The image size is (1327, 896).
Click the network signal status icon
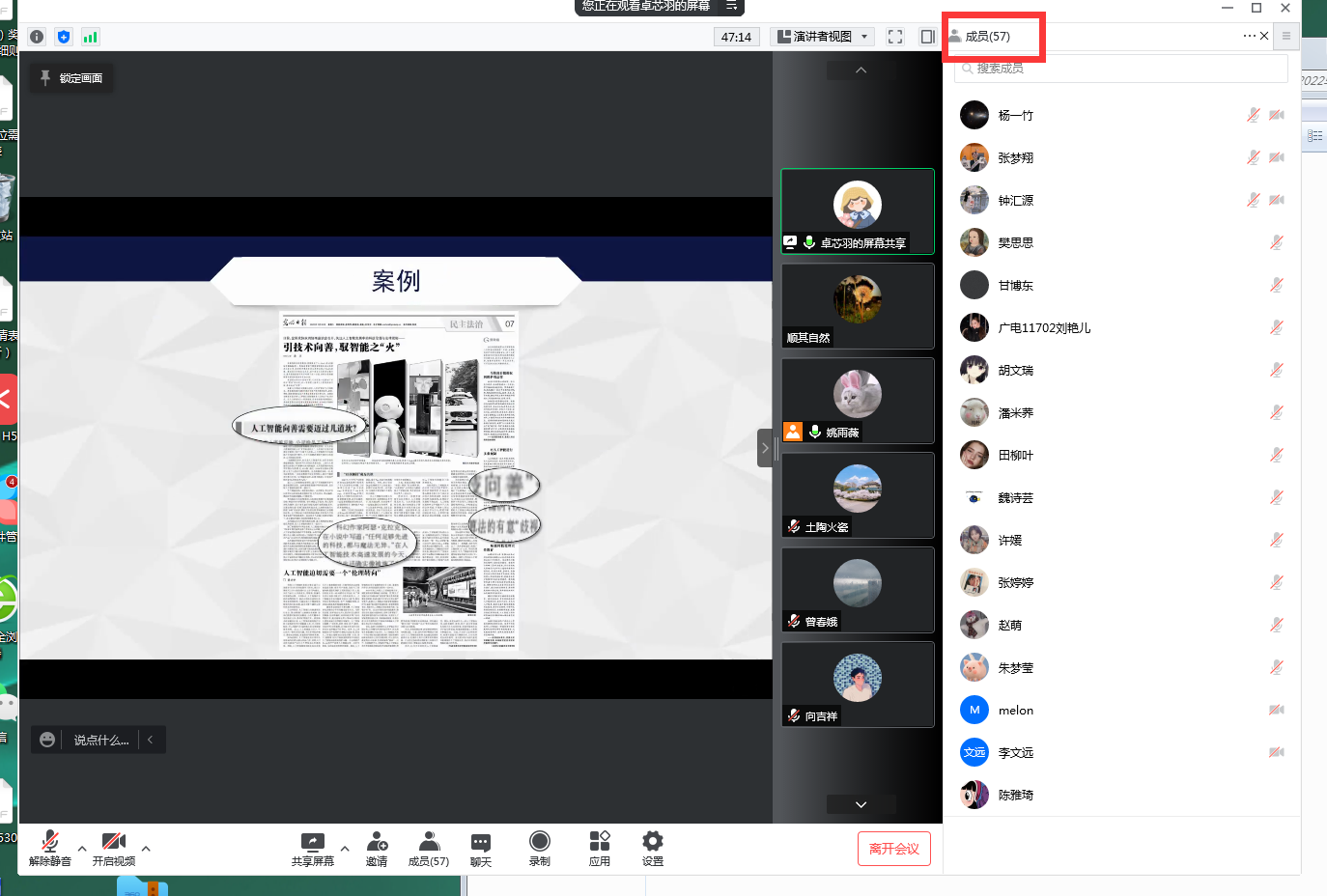point(91,37)
